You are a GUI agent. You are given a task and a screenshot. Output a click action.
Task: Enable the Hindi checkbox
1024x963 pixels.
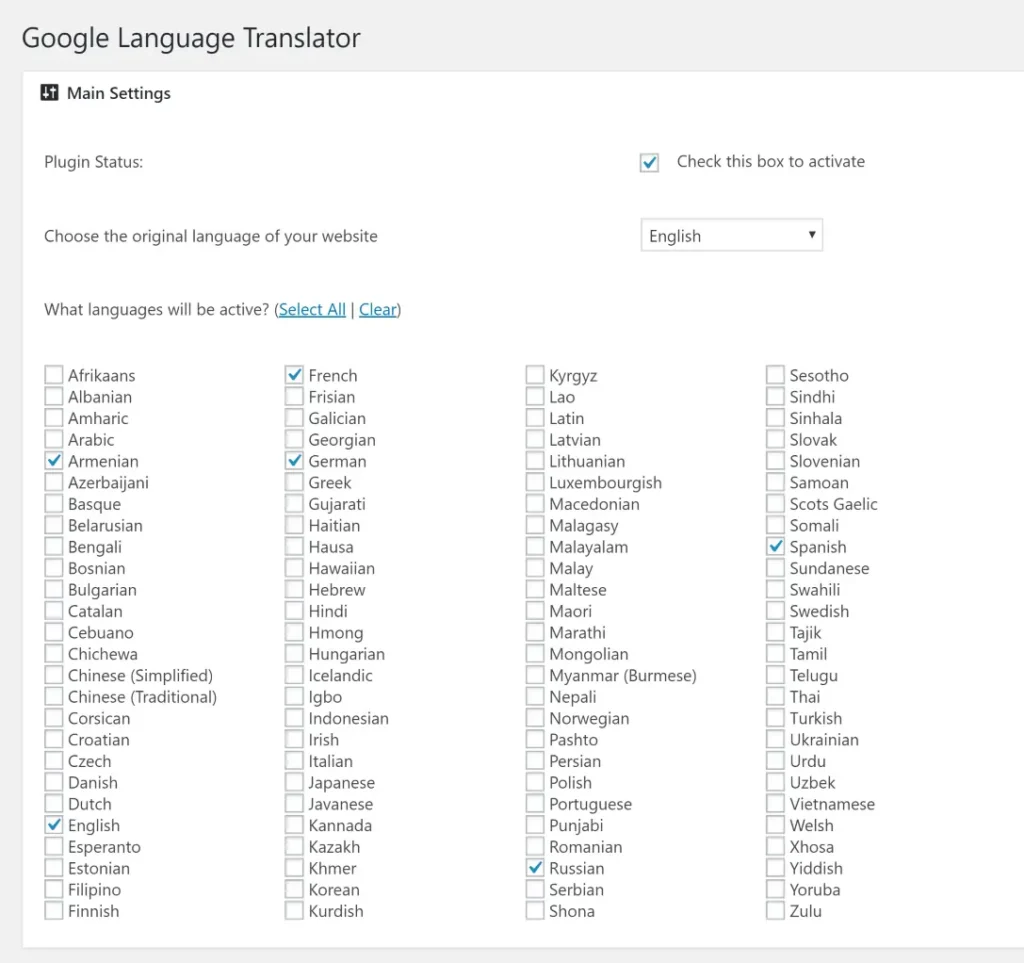[295, 610]
